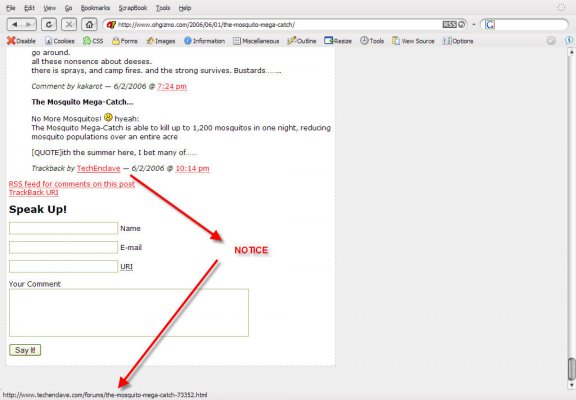Reload the page with the refresh icon
This screenshot has width=576, height=400.
tap(49, 25)
